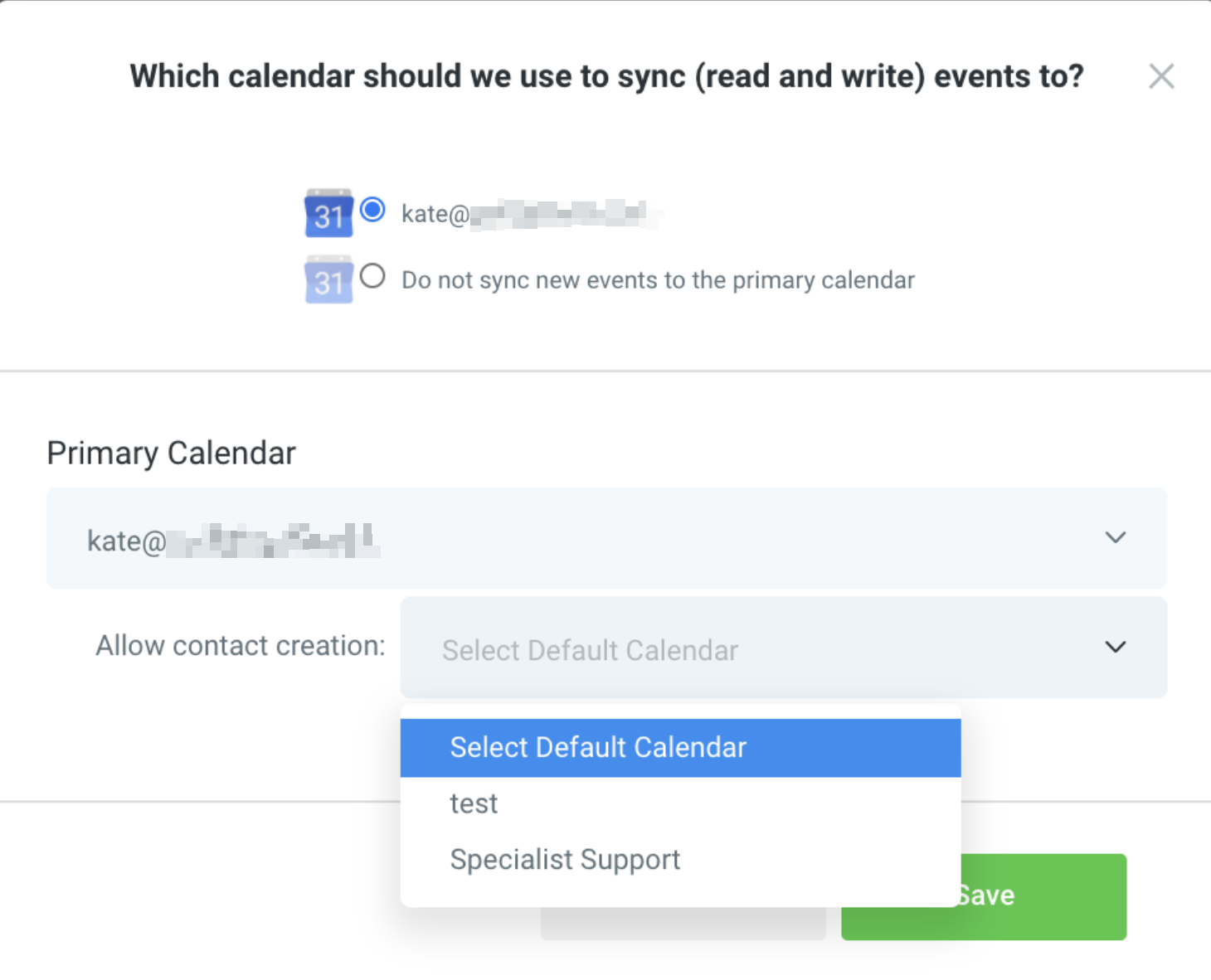Click the Allow contact creation label
This screenshot has height=980, width=1211.
tap(241, 646)
